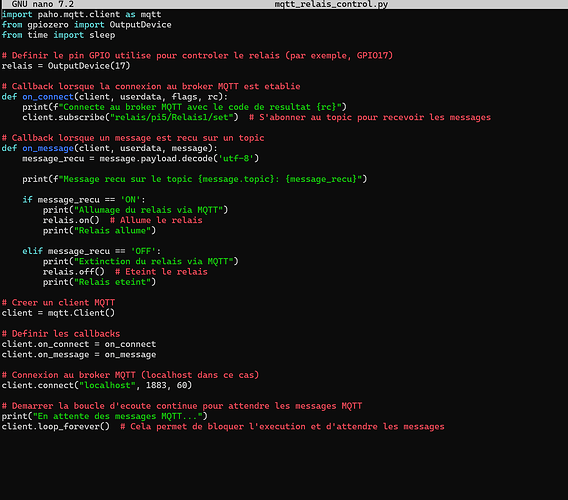
Task: Click the 'client.on_message = on_message' line
Action: click(79, 355)
